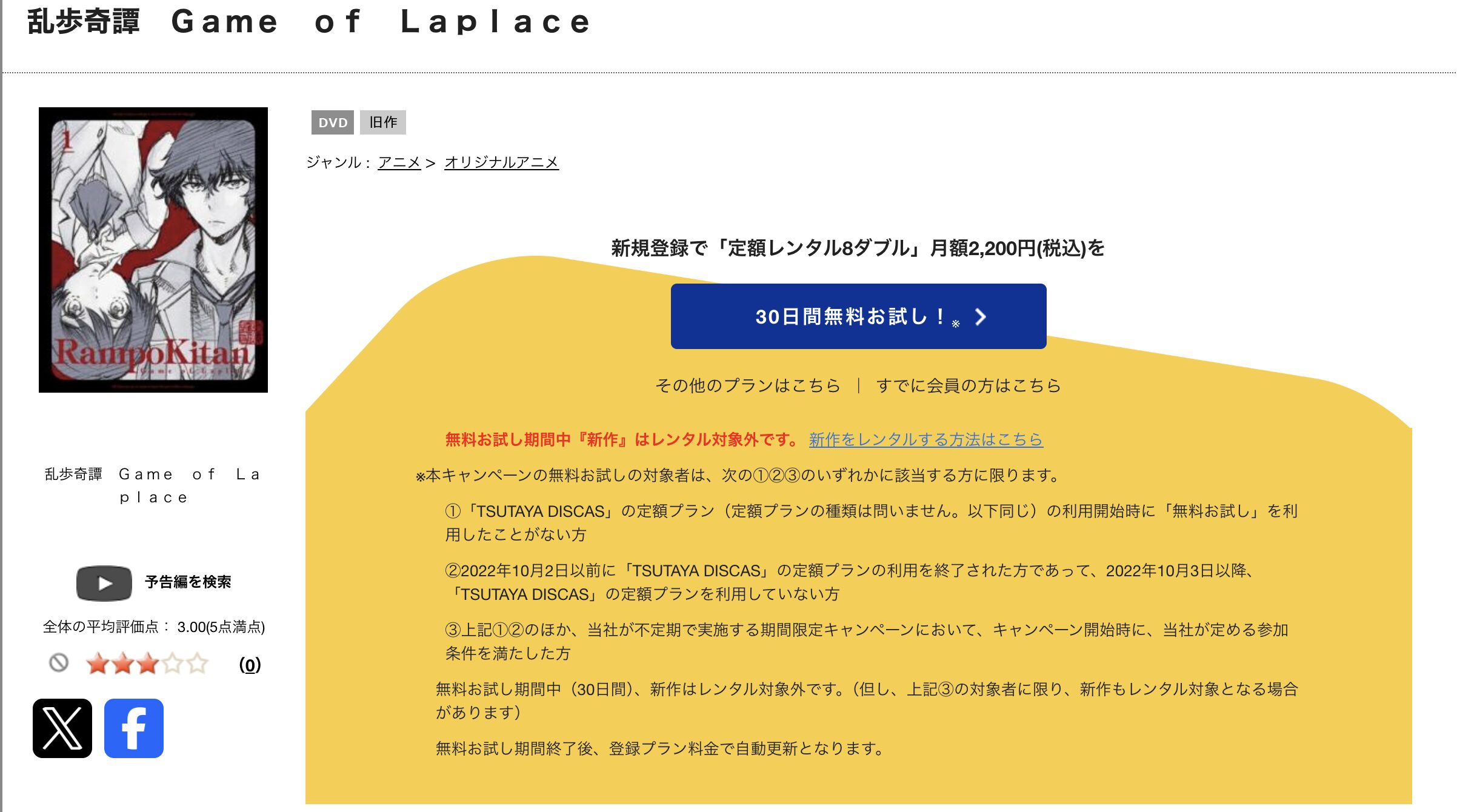Start the 30日間無料お試し trial button
The image size is (1457, 812).
[x=858, y=316]
